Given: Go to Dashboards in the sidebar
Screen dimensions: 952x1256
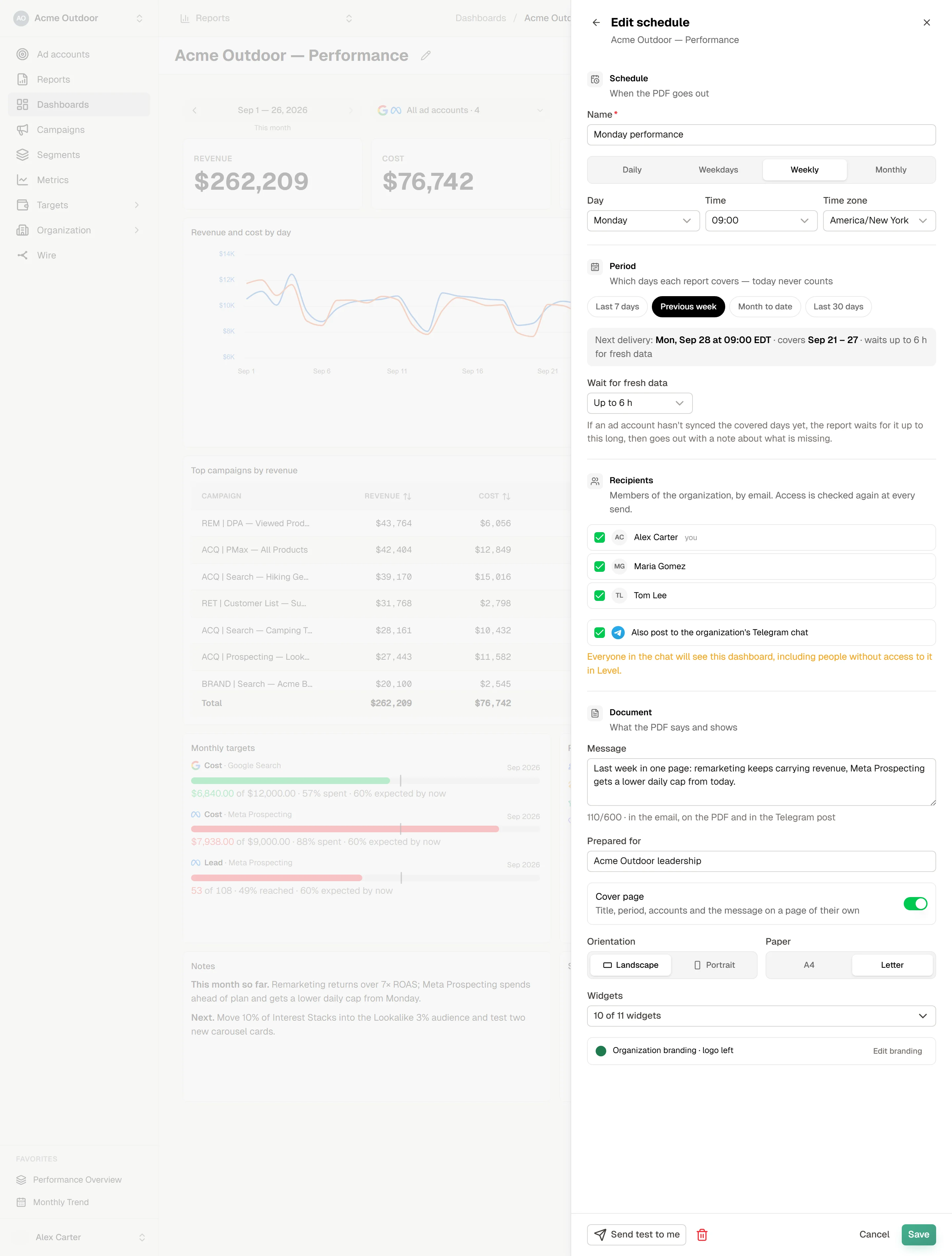Looking at the screenshot, I should pyautogui.click(x=80, y=104).
